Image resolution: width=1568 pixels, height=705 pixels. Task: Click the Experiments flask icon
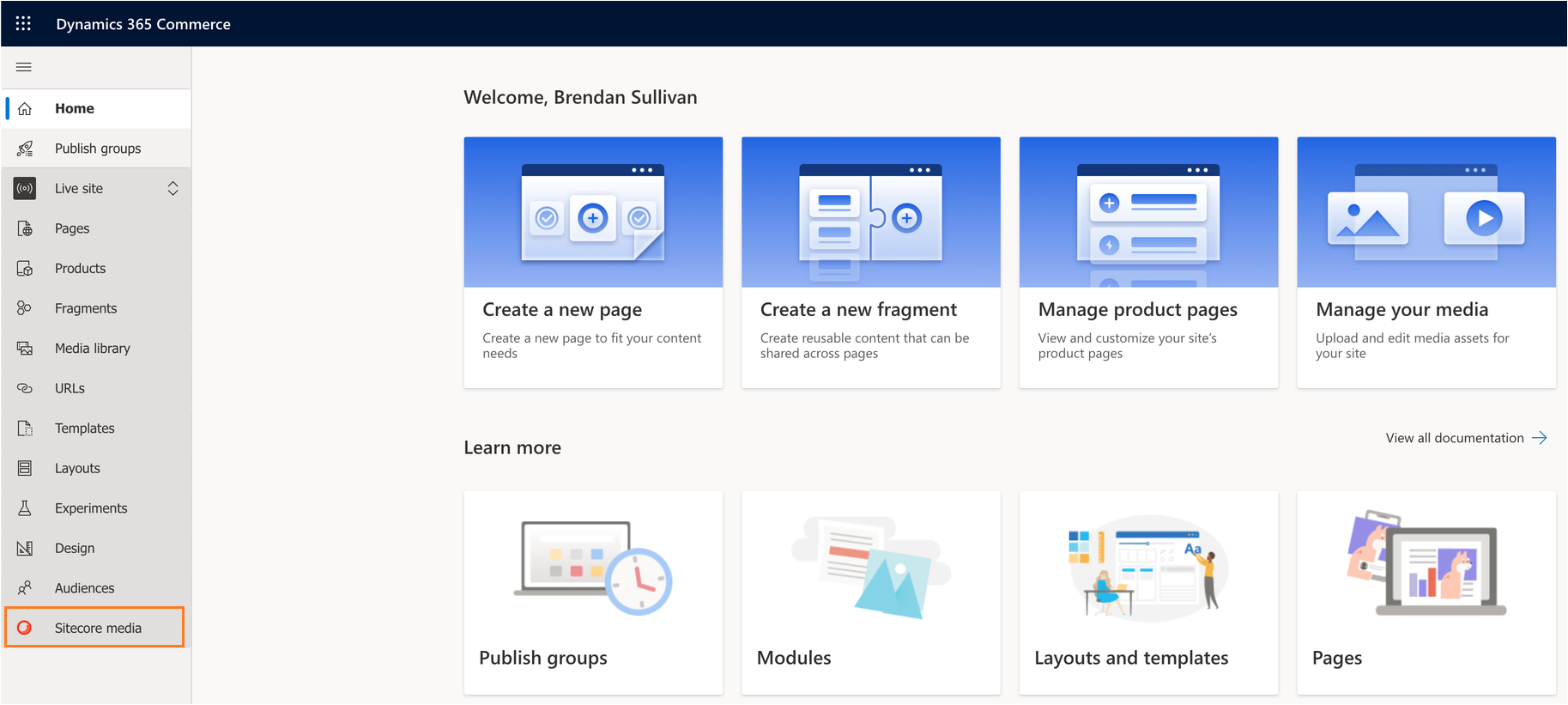pos(25,508)
